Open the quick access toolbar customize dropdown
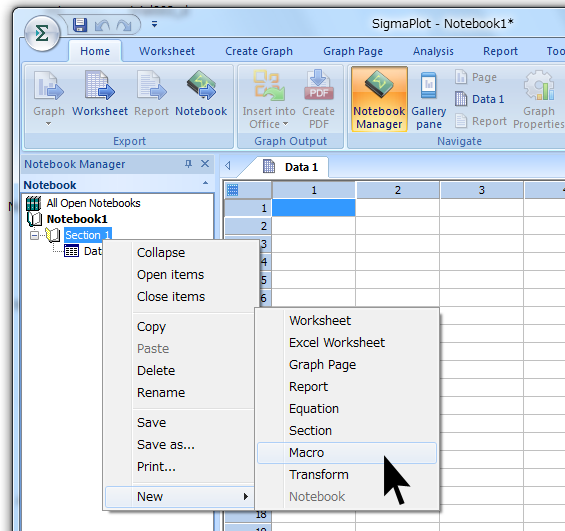The image size is (565, 531). tap(154, 24)
